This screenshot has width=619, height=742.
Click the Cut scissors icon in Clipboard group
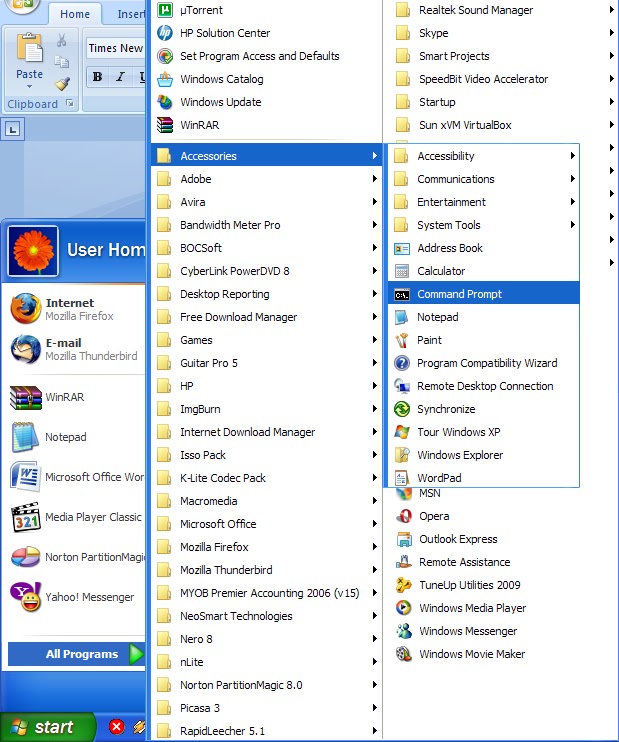62,40
